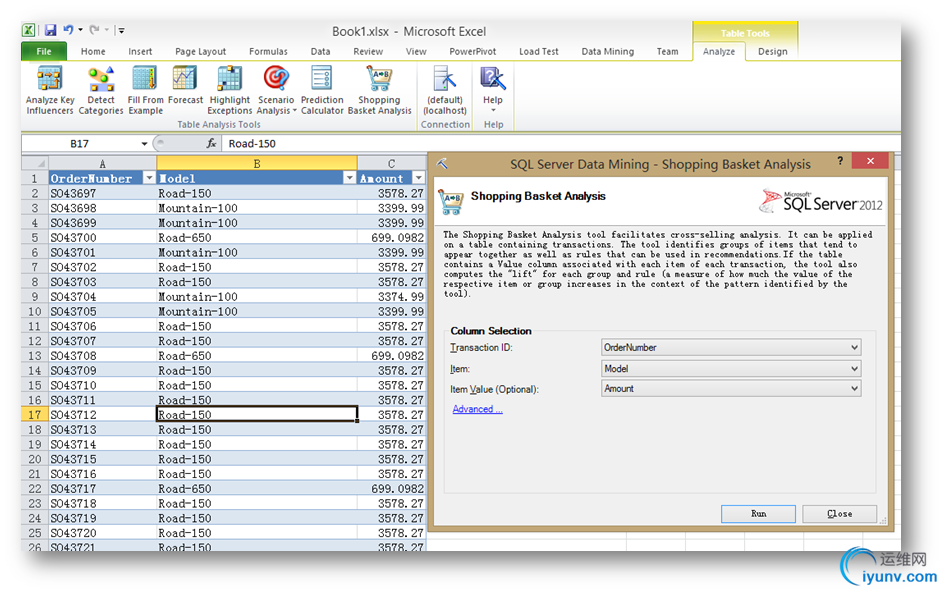
Task: Select row 5 header
Action: point(35,238)
